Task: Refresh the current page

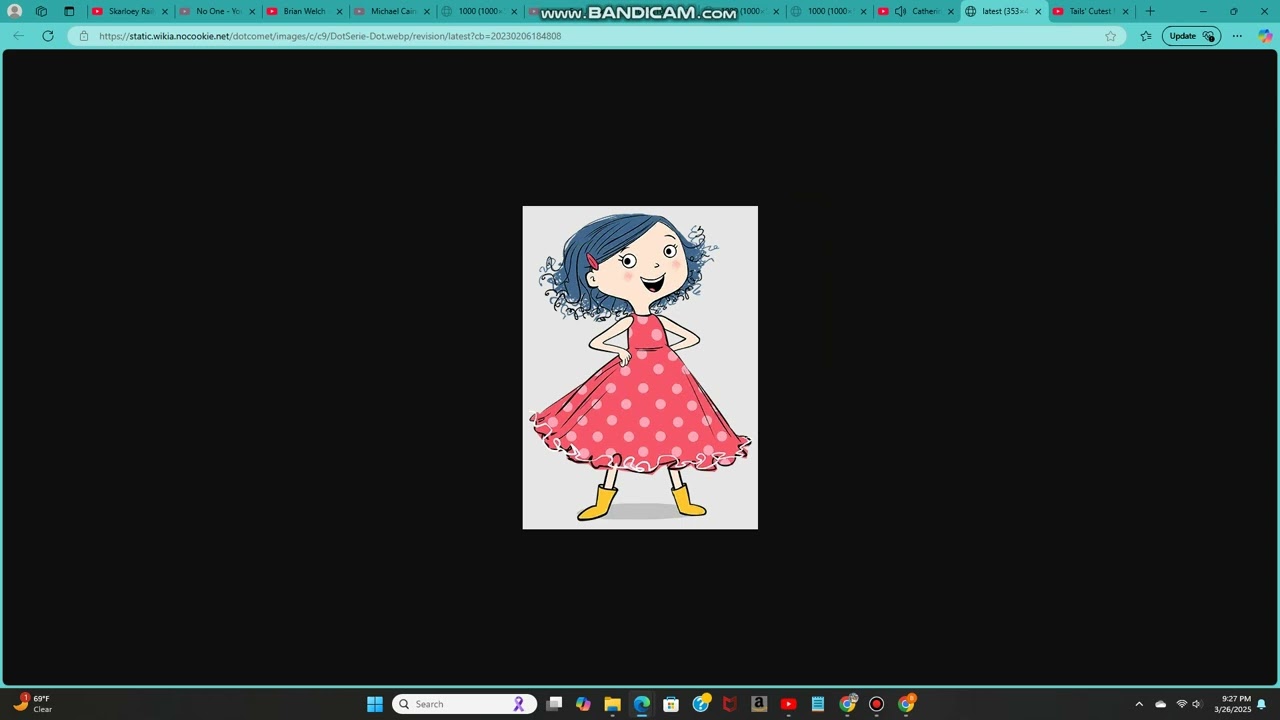Action: [47, 36]
